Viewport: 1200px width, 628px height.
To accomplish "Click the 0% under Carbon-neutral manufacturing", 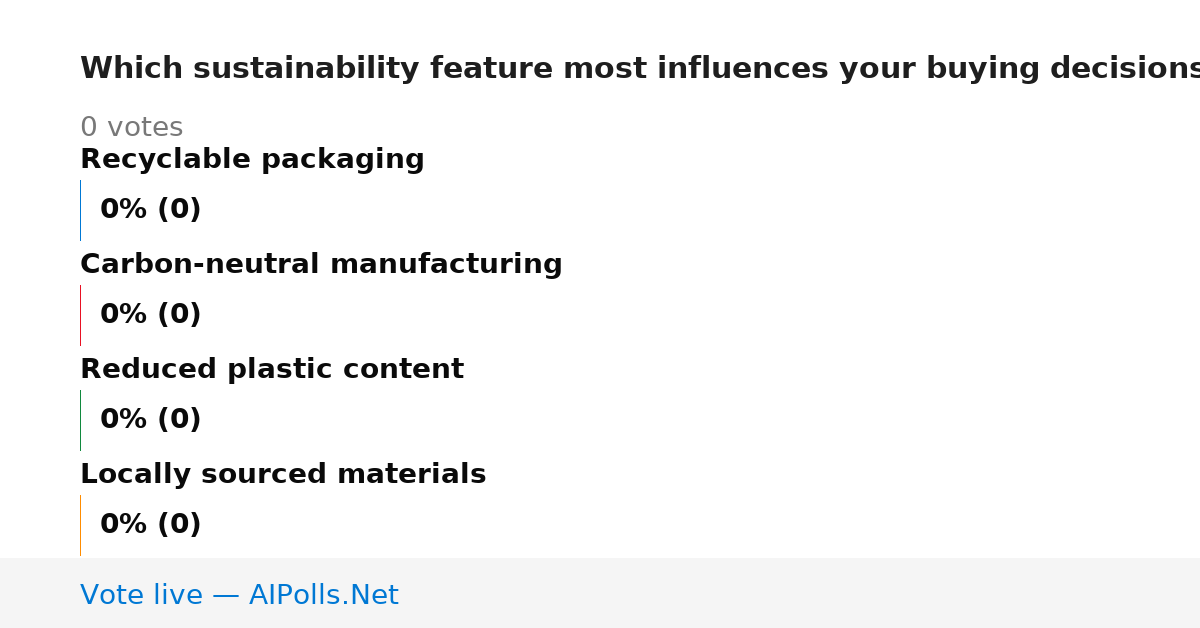I will [x=124, y=315].
